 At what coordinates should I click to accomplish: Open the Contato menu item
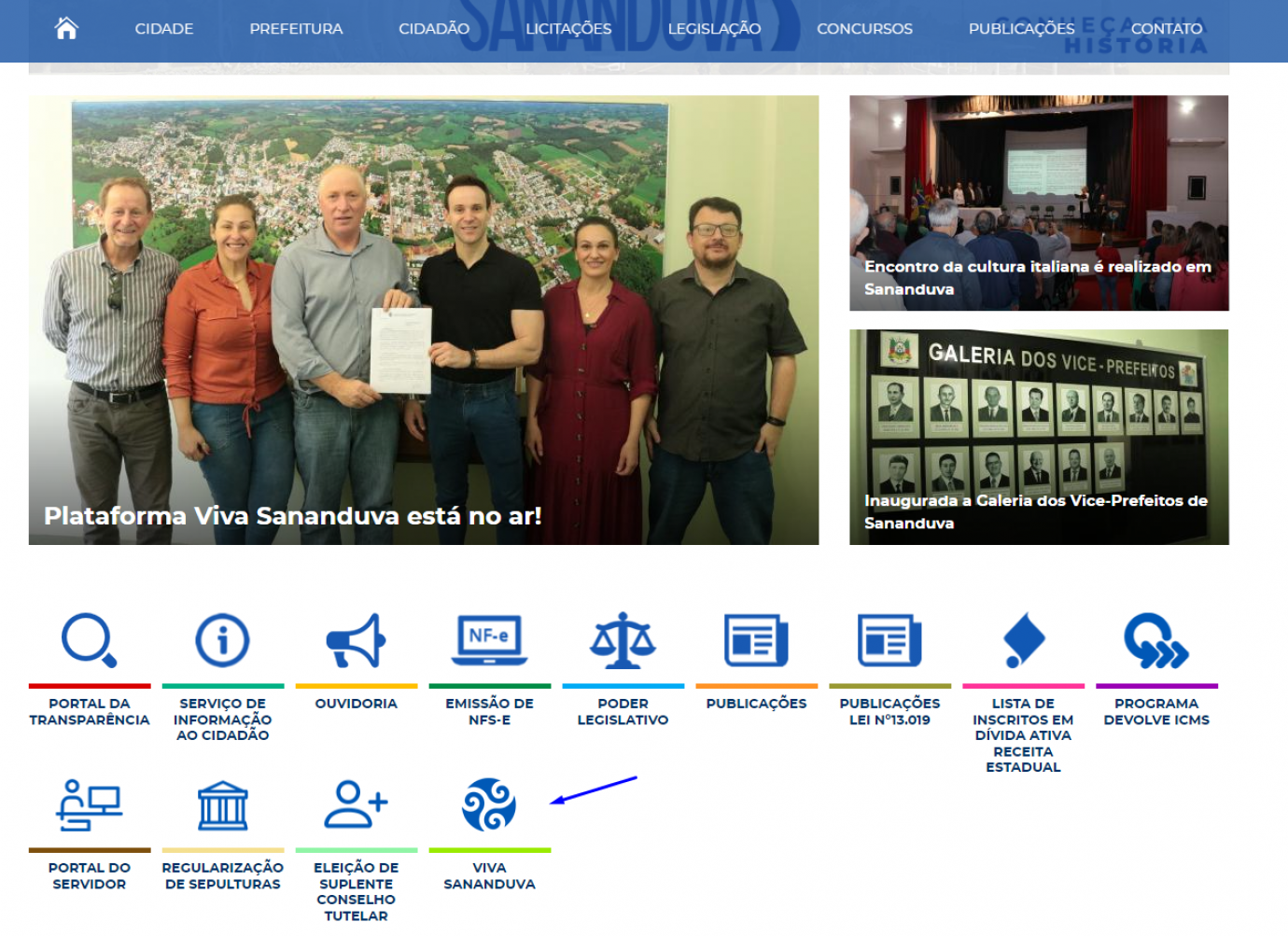[x=1167, y=29]
